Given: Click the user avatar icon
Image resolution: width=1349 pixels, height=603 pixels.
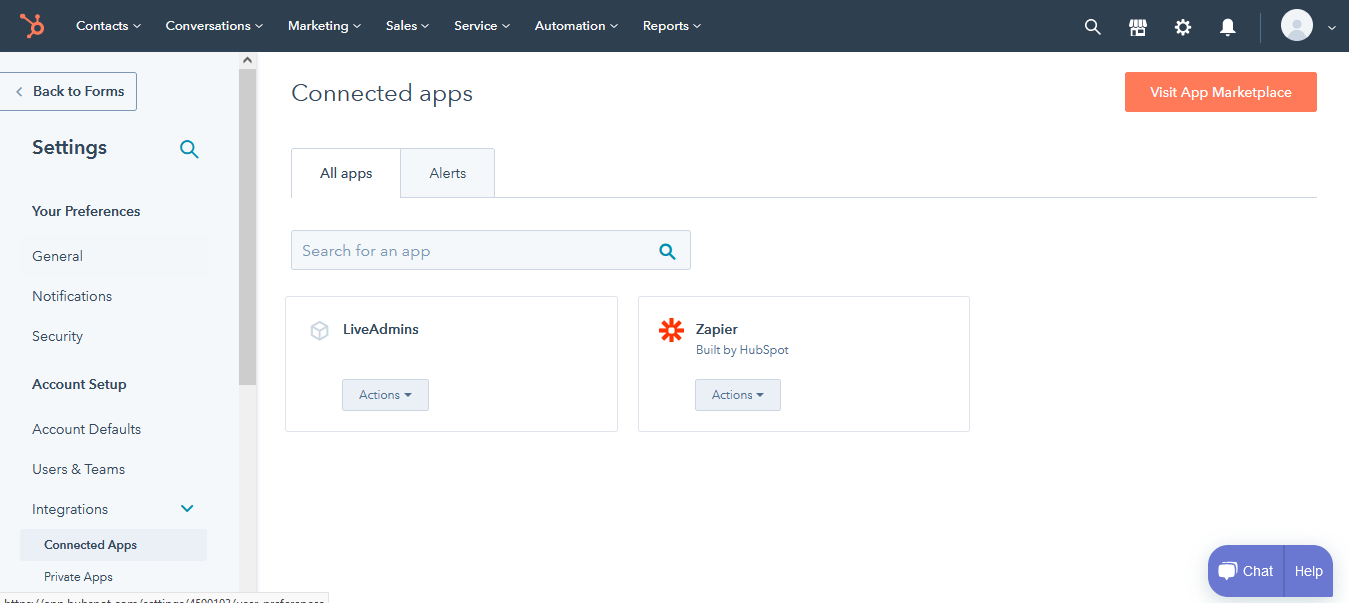Looking at the screenshot, I should click(x=1297, y=25).
